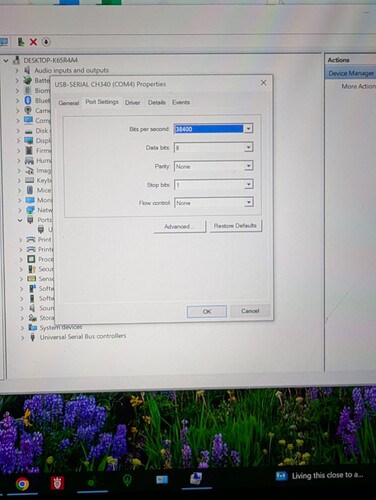The width and height of the screenshot is (376, 500).
Task: Open the Bits per second dropdown
Action: click(x=248, y=129)
